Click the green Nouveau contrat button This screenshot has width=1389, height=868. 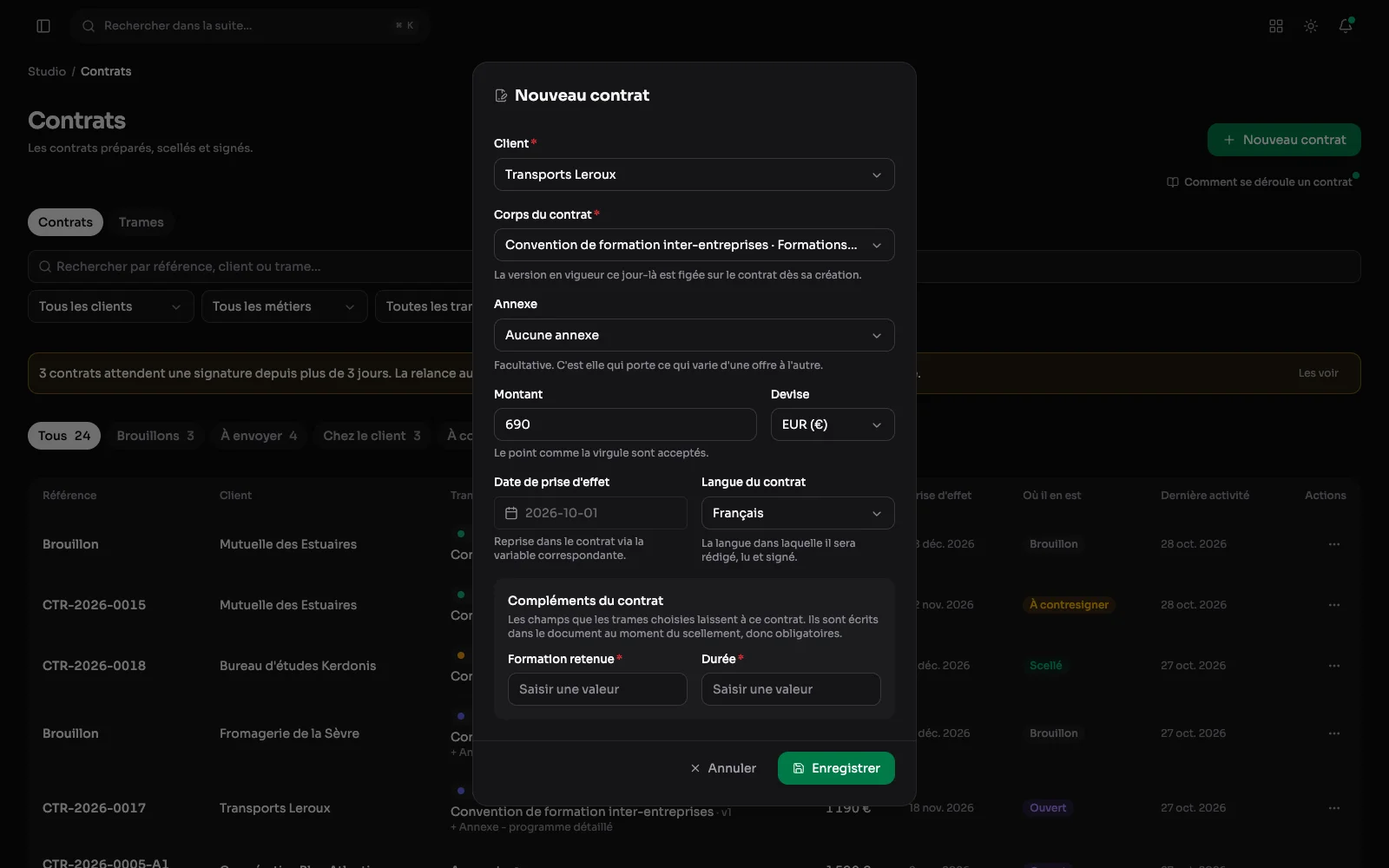1284,140
